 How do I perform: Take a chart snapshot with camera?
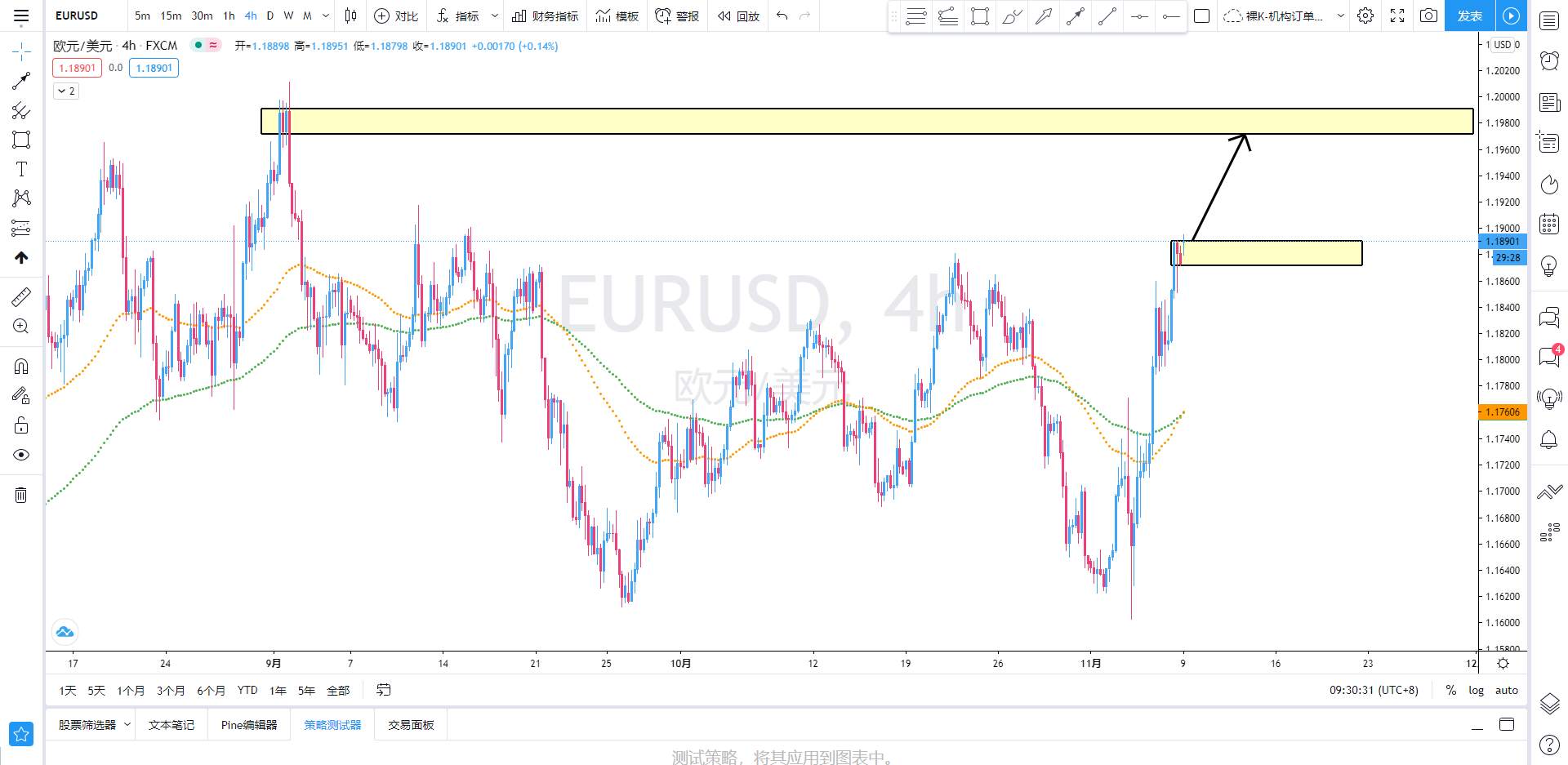tap(1428, 16)
